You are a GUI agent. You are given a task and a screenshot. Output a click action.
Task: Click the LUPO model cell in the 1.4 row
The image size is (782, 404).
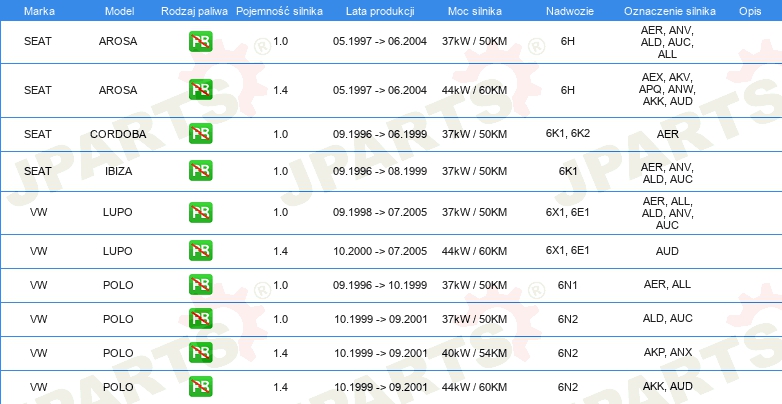[118, 251]
